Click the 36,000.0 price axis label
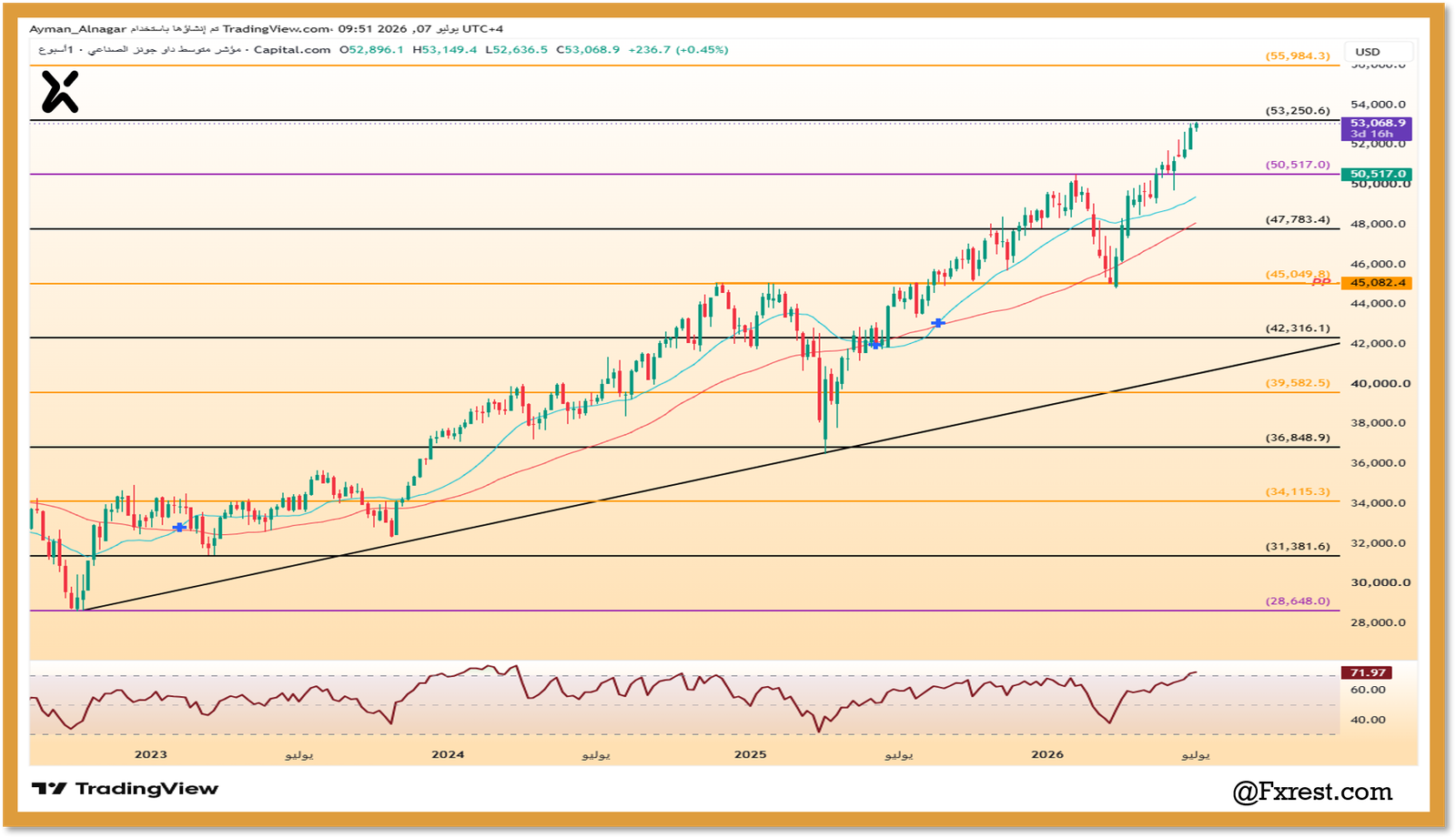The width and height of the screenshot is (1456, 838). pyautogui.click(x=1378, y=463)
